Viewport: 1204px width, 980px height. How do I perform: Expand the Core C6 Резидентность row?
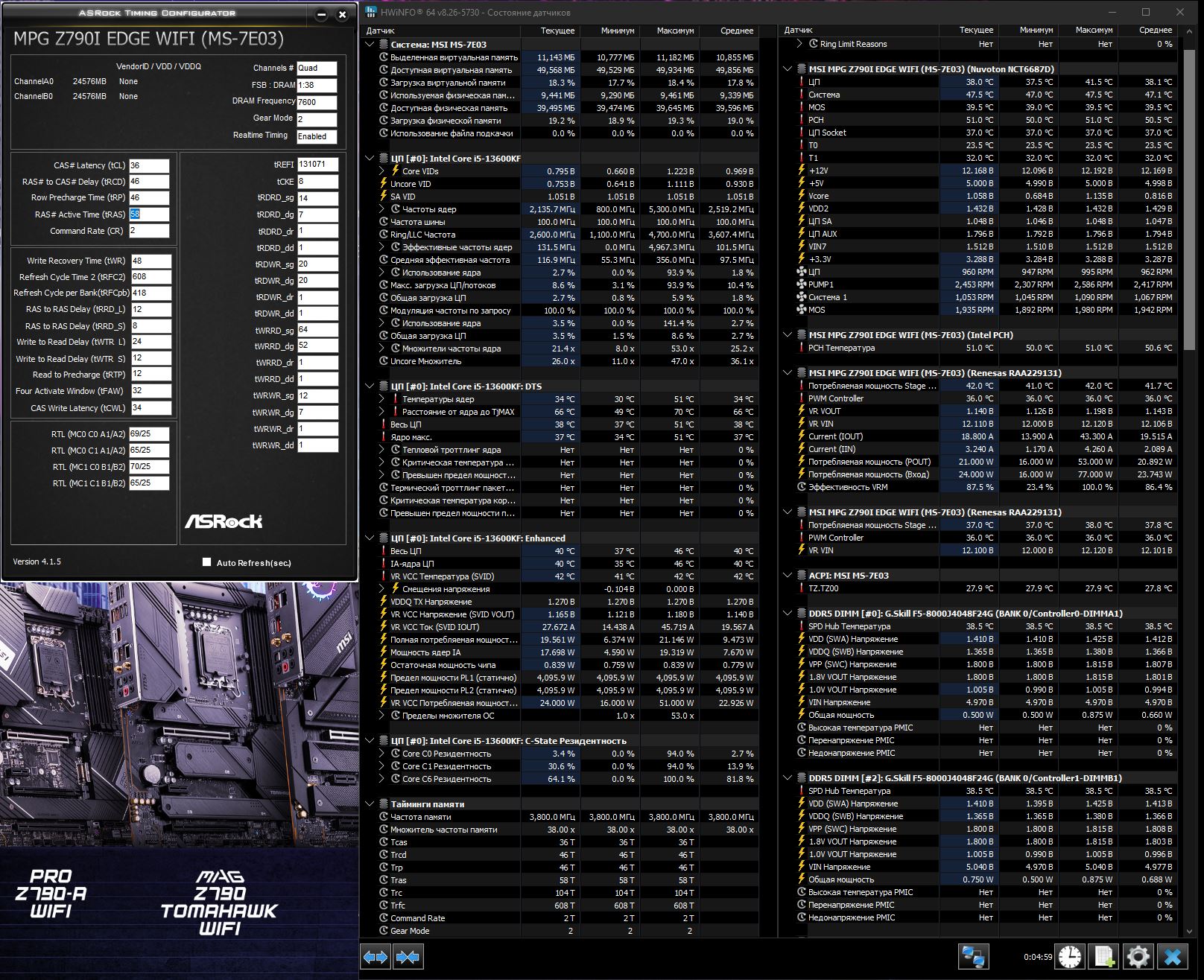pyautogui.click(x=382, y=779)
